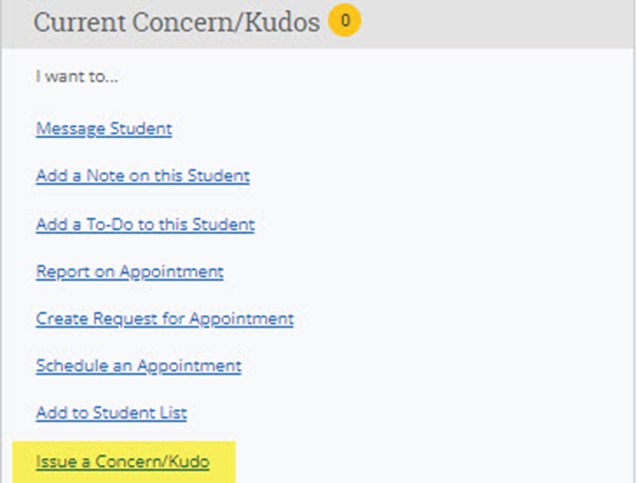Viewport: 637px width, 483px height.
Task: Select the kudos counter showing zero
Action: click(344, 20)
